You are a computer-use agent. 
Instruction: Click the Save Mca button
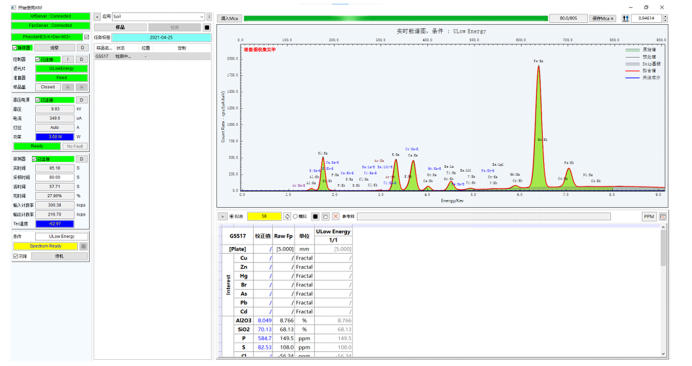pyautogui.click(x=603, y=19)
